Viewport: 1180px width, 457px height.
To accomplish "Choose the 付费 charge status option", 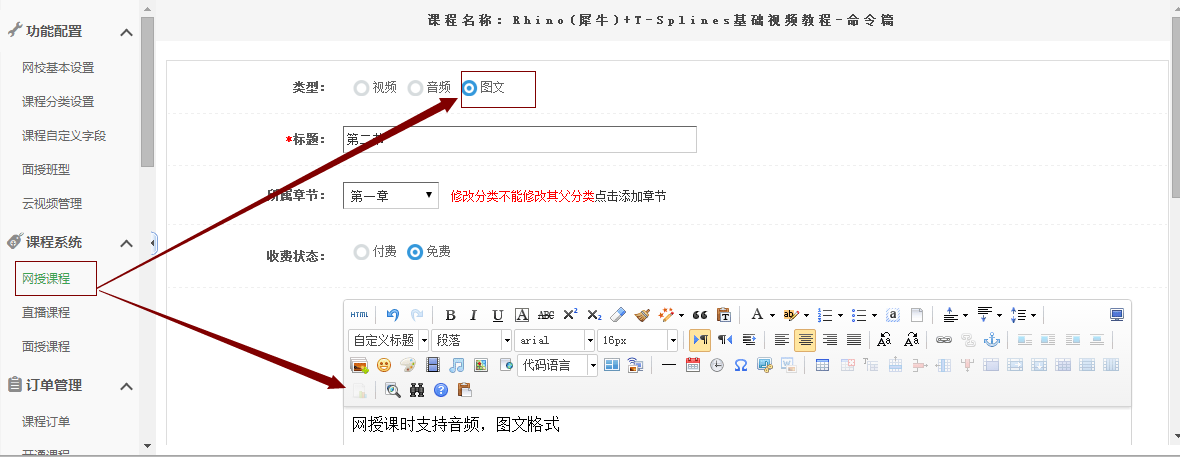I will click(x=361, y=252).
